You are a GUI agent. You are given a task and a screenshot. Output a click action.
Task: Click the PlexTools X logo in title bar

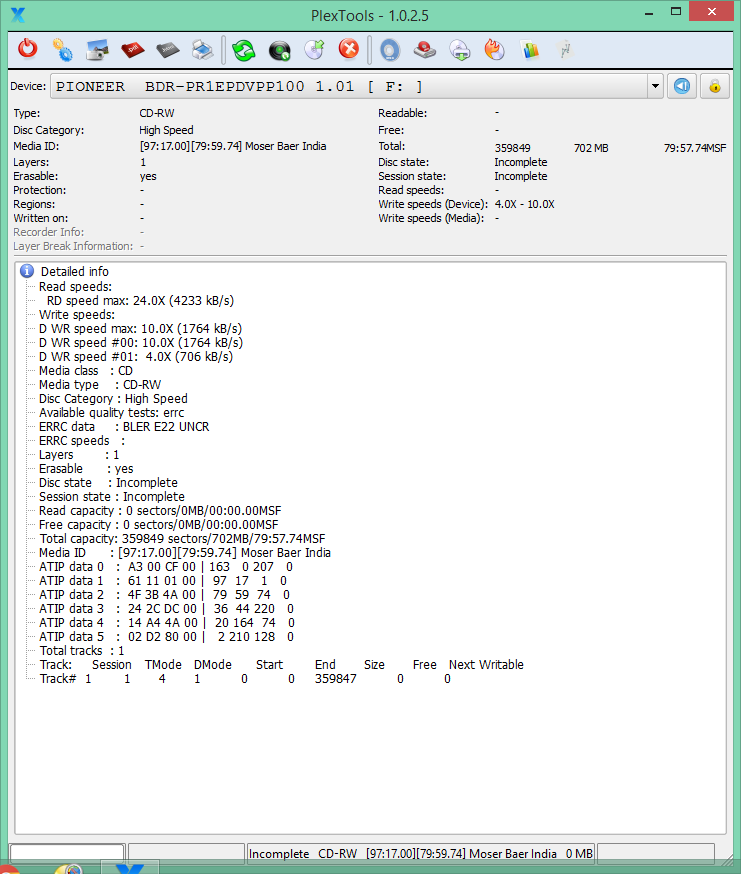pyautogui.click(x=18, y=14)
